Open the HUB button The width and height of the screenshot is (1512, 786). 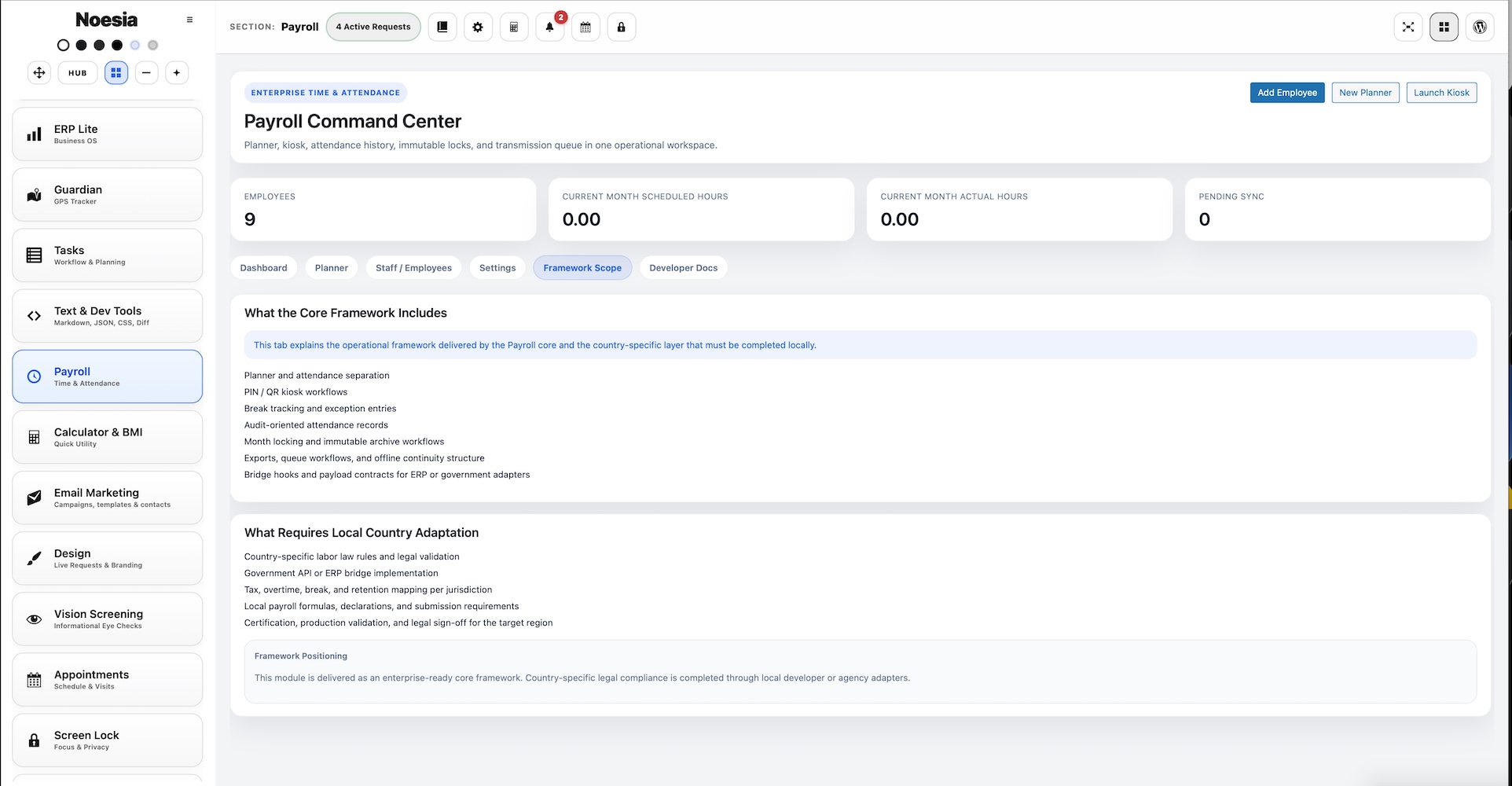(x=78, y=72)
